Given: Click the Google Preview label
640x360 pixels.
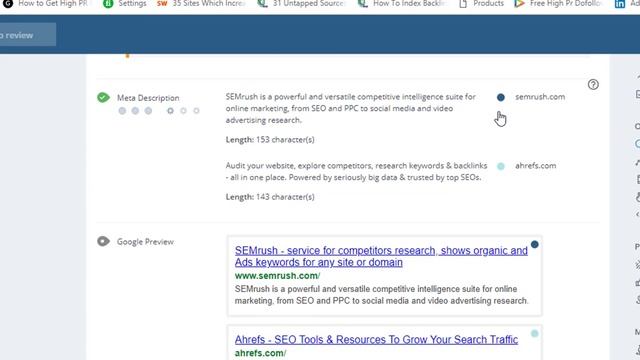Looking at the screenshot, I should point(145,242).
